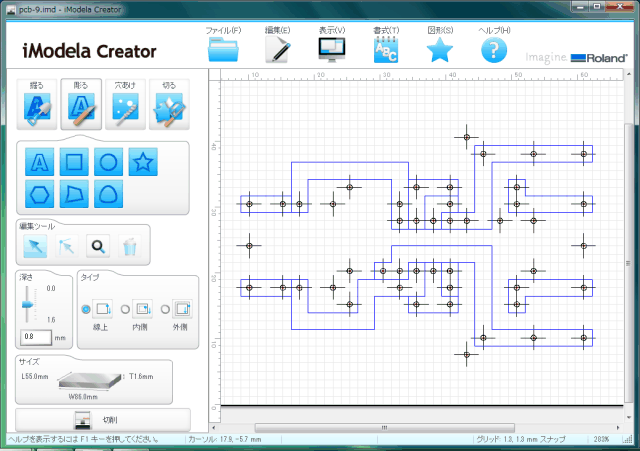Click the 切削 cutting button
Image resolution: width=640 pixels, height=451 pixels.
(x=103, y=420)
